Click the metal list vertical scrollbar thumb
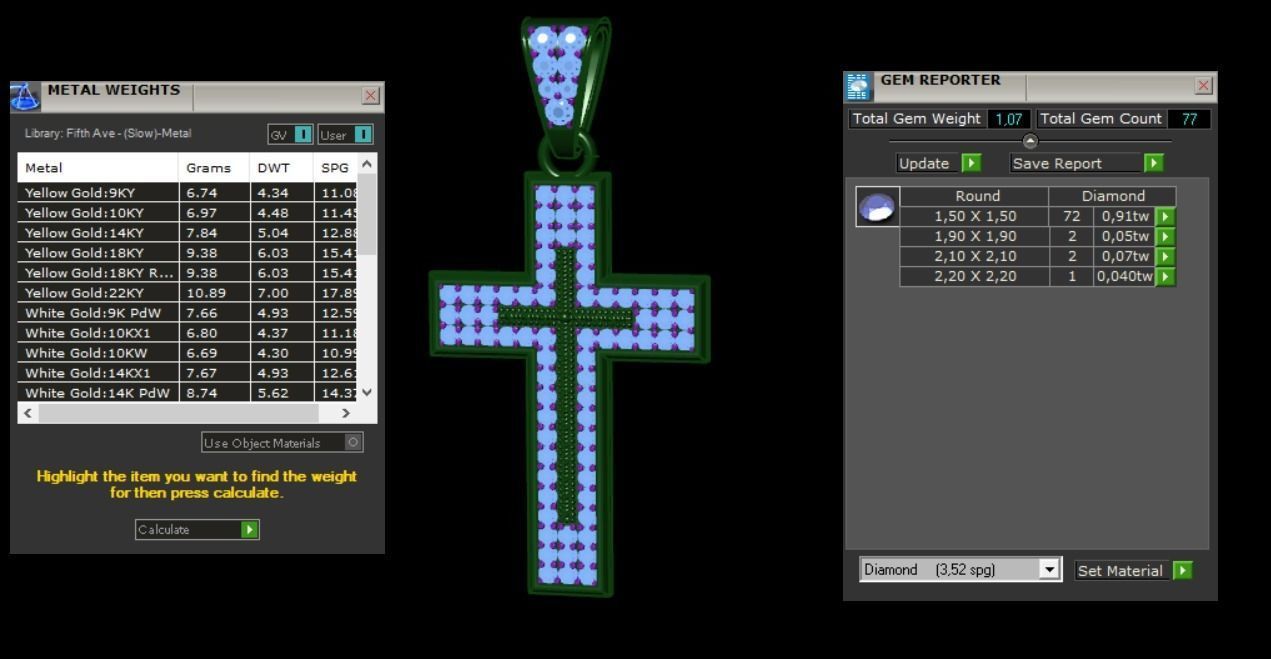 point(367,213)
